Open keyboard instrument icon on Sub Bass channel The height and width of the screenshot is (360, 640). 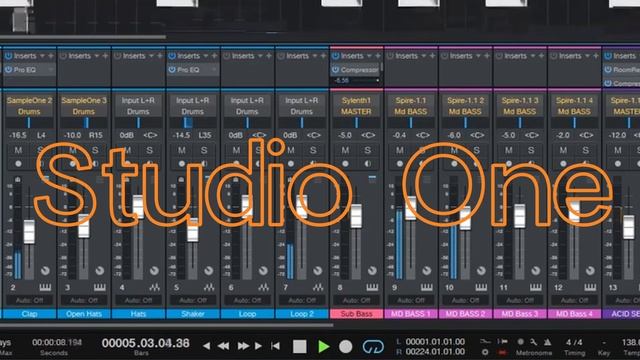372,288
